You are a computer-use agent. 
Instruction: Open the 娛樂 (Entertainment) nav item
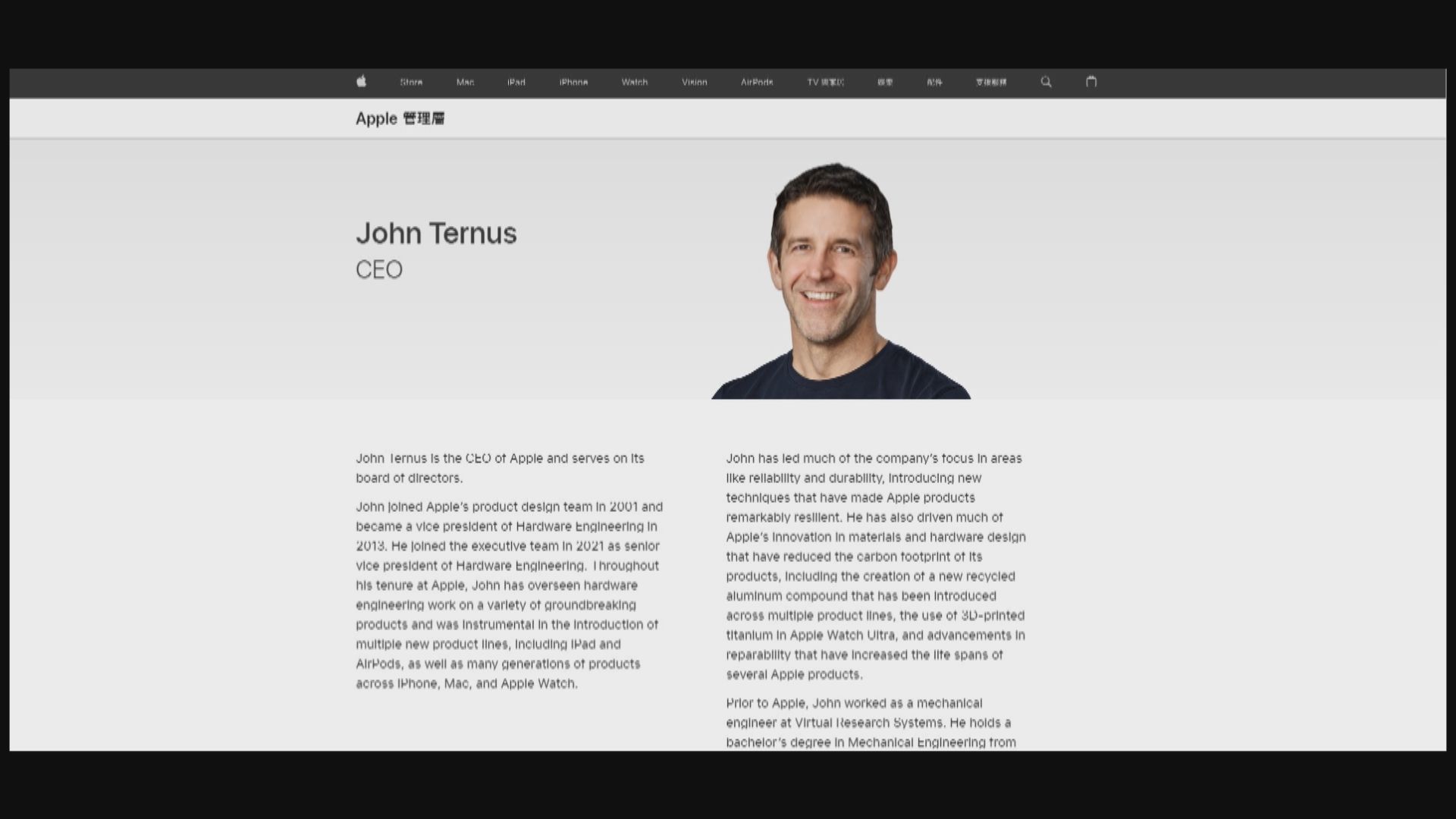885,82
